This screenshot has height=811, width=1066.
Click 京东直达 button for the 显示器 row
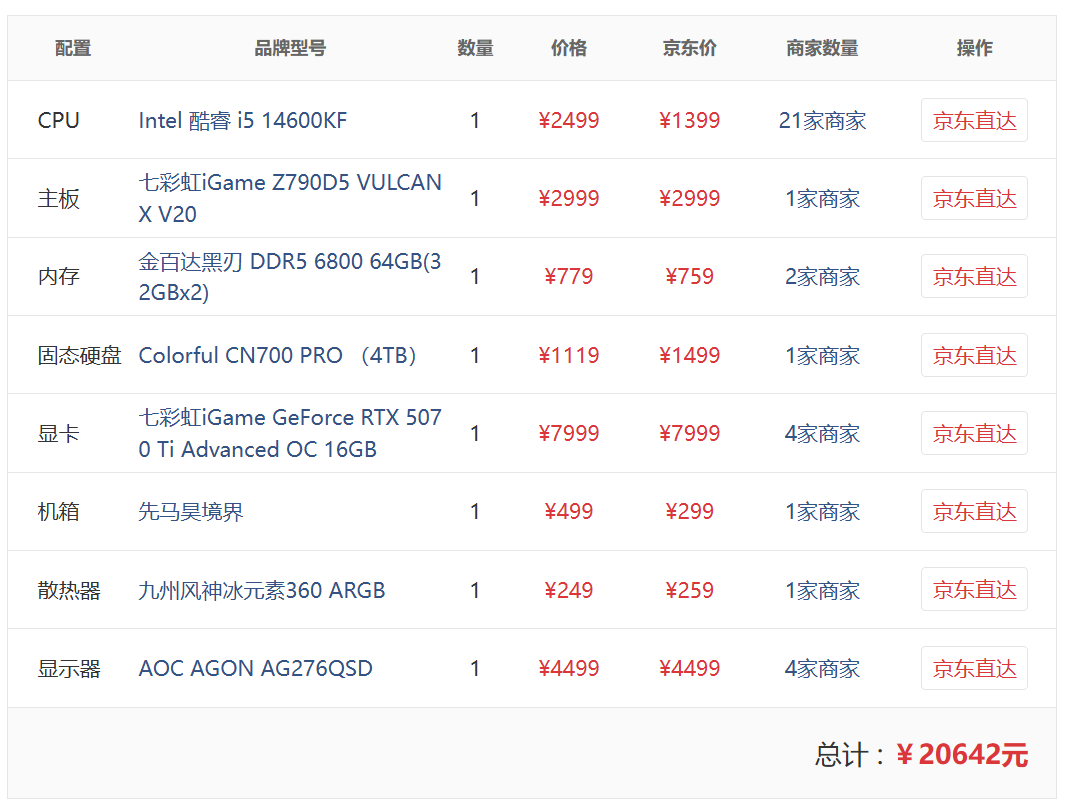point(974,668)
